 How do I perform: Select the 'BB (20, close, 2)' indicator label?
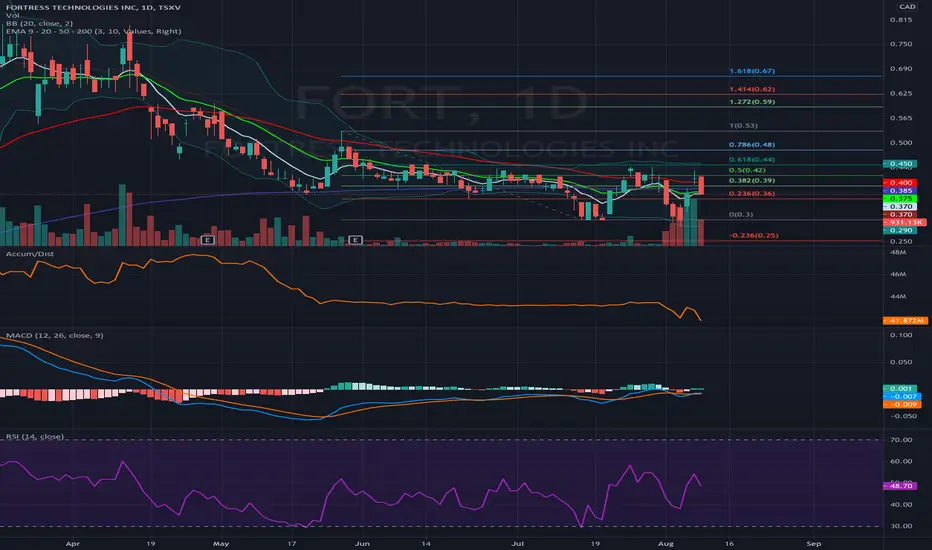[x=39, y=23]
